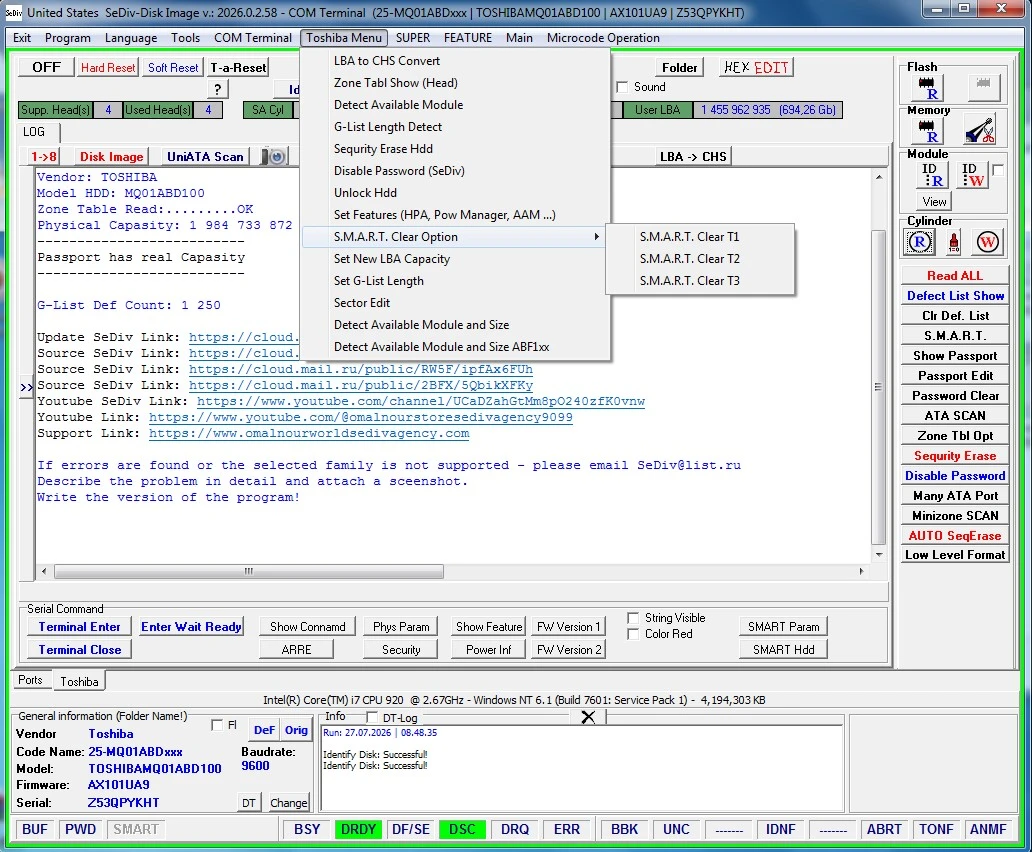Choose Set New LBA Capacity

point(453,259)
